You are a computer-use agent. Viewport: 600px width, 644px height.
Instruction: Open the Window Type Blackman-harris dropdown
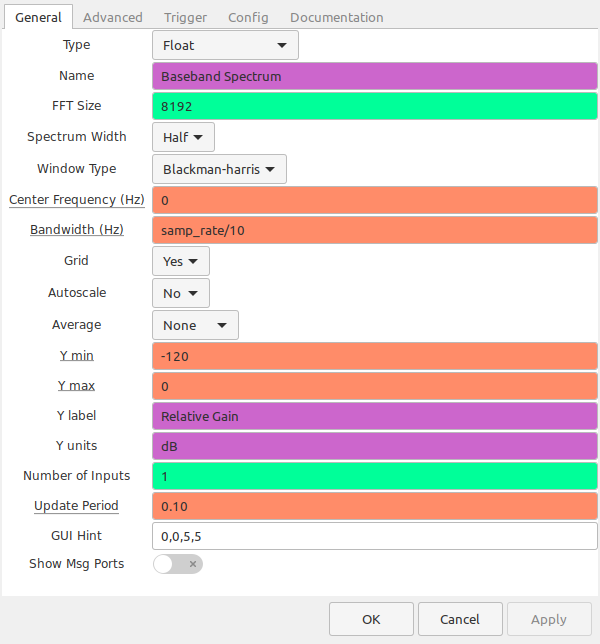coord(219,169)
